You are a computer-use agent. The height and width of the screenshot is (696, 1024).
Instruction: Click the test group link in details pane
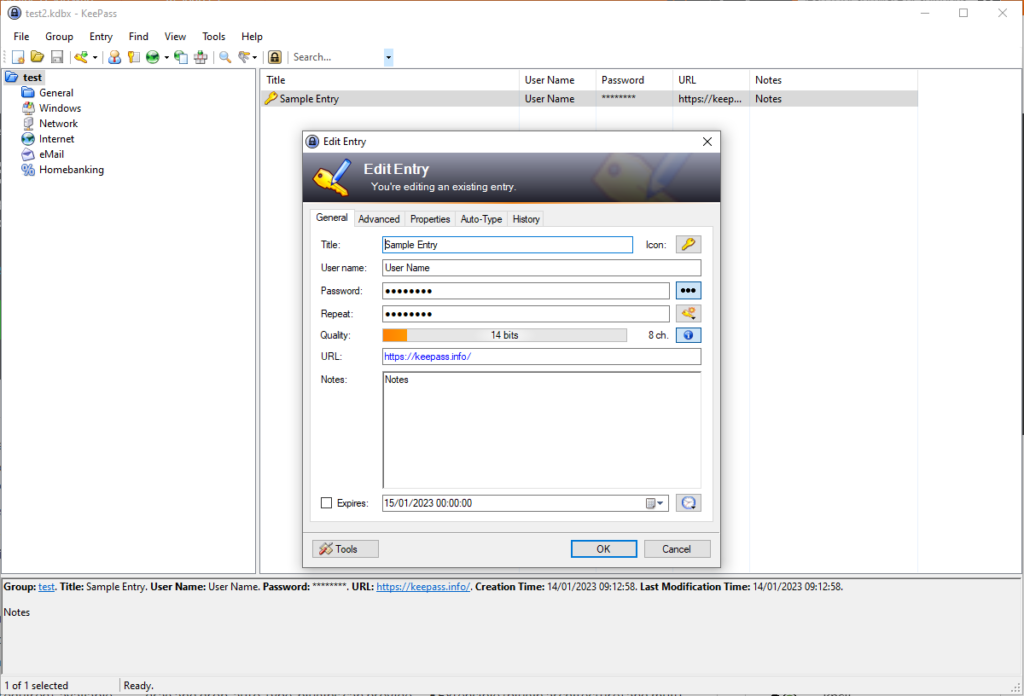click(x=46, y=587)
